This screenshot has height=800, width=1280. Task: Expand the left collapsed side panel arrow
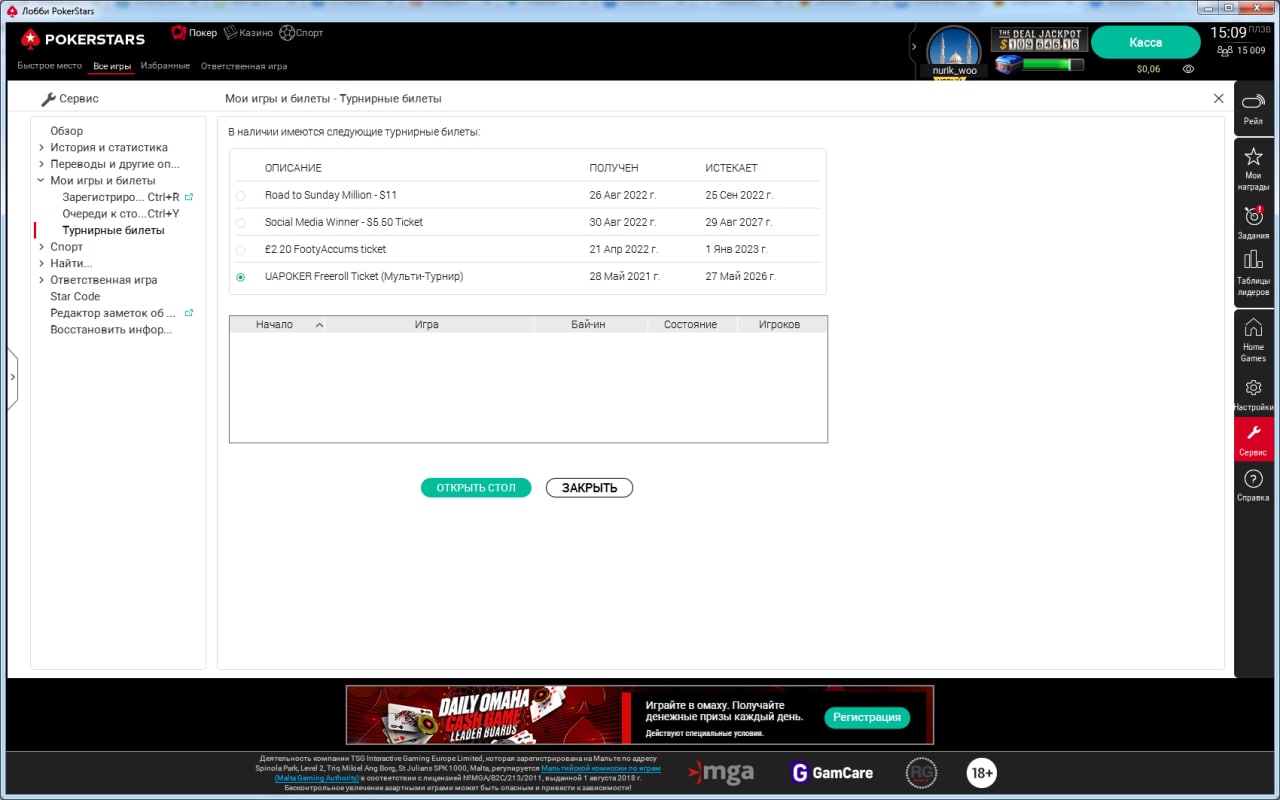[x=12, y=378]
